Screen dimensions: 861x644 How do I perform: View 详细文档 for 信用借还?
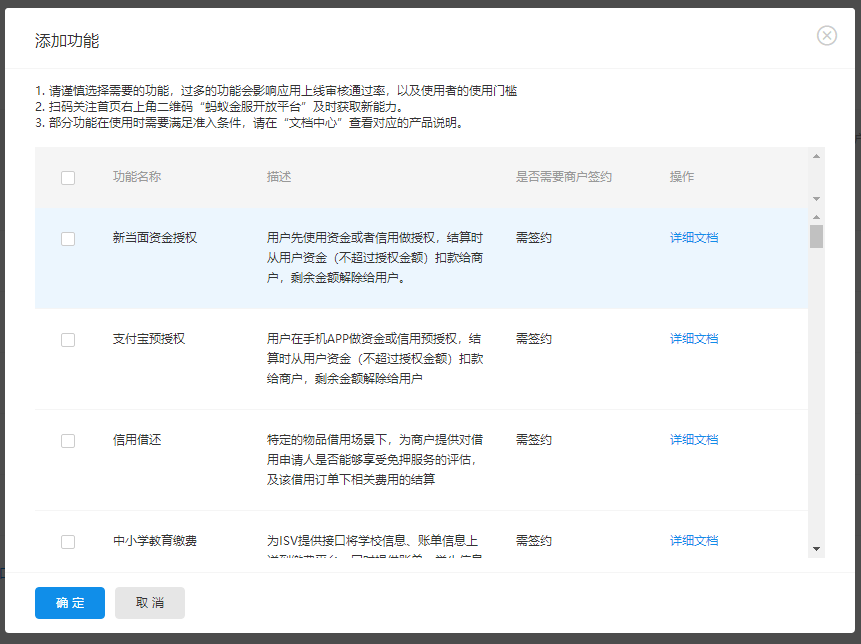pyautogui.click(x=694, y=440)
